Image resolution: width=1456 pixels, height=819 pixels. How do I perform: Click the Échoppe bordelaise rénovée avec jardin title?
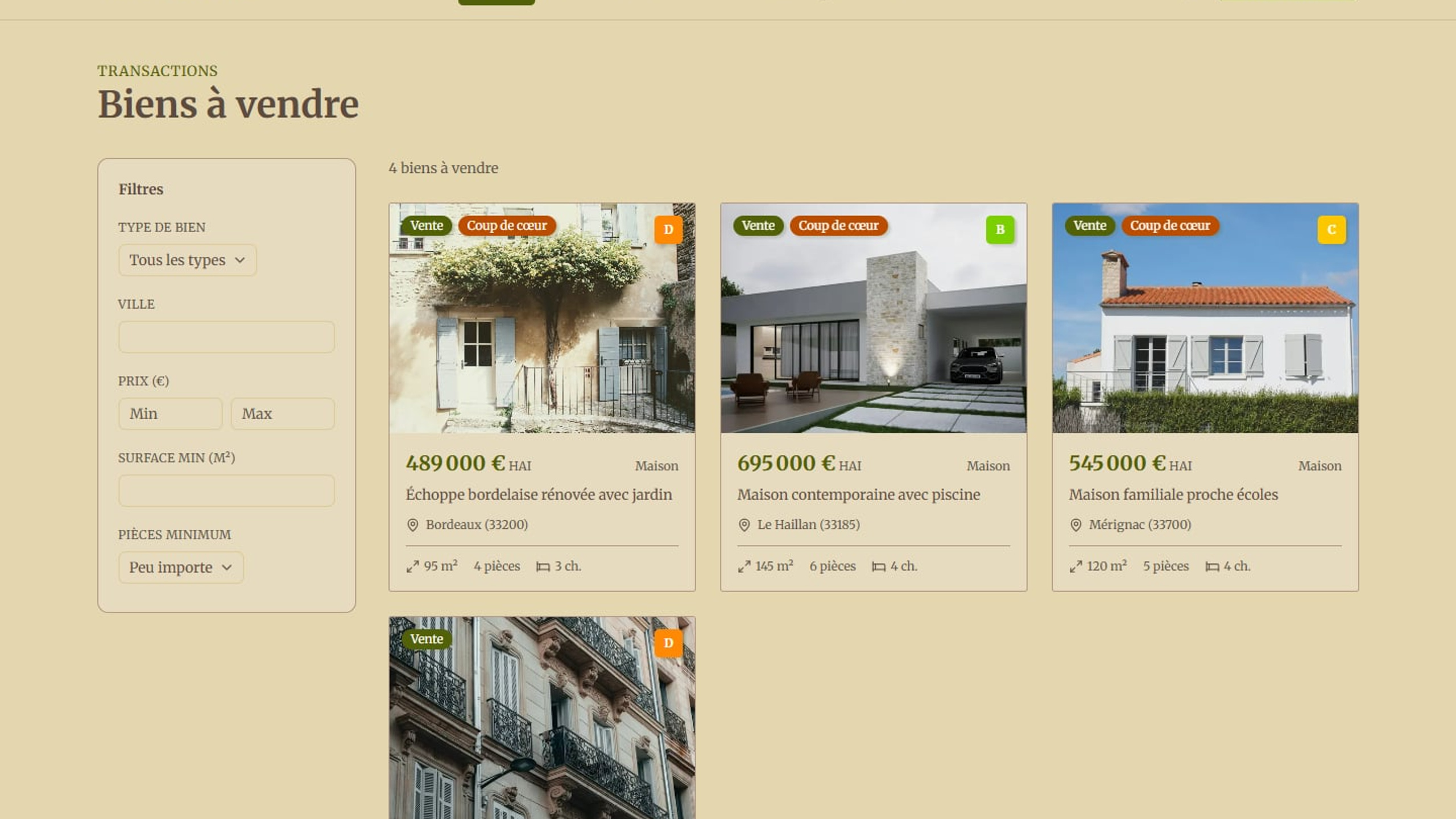coord(539,494)
